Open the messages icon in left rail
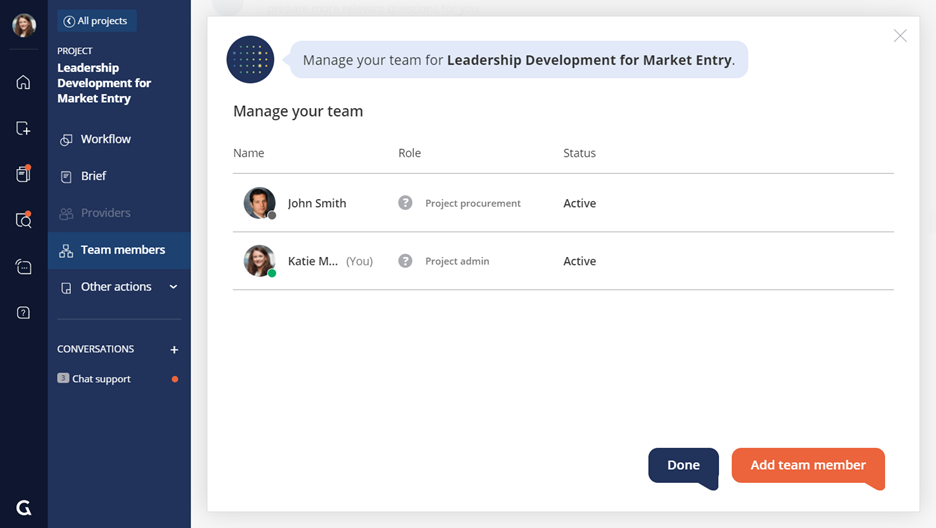Screen dimensions: 936x528 pos(23,267)
